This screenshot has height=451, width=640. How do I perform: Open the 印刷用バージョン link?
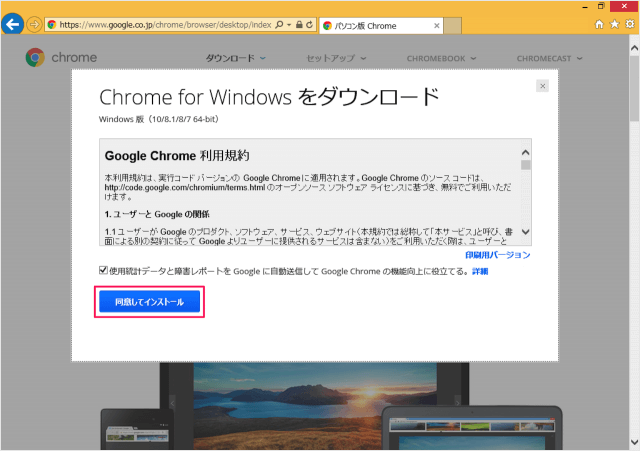tap(498, 255)
